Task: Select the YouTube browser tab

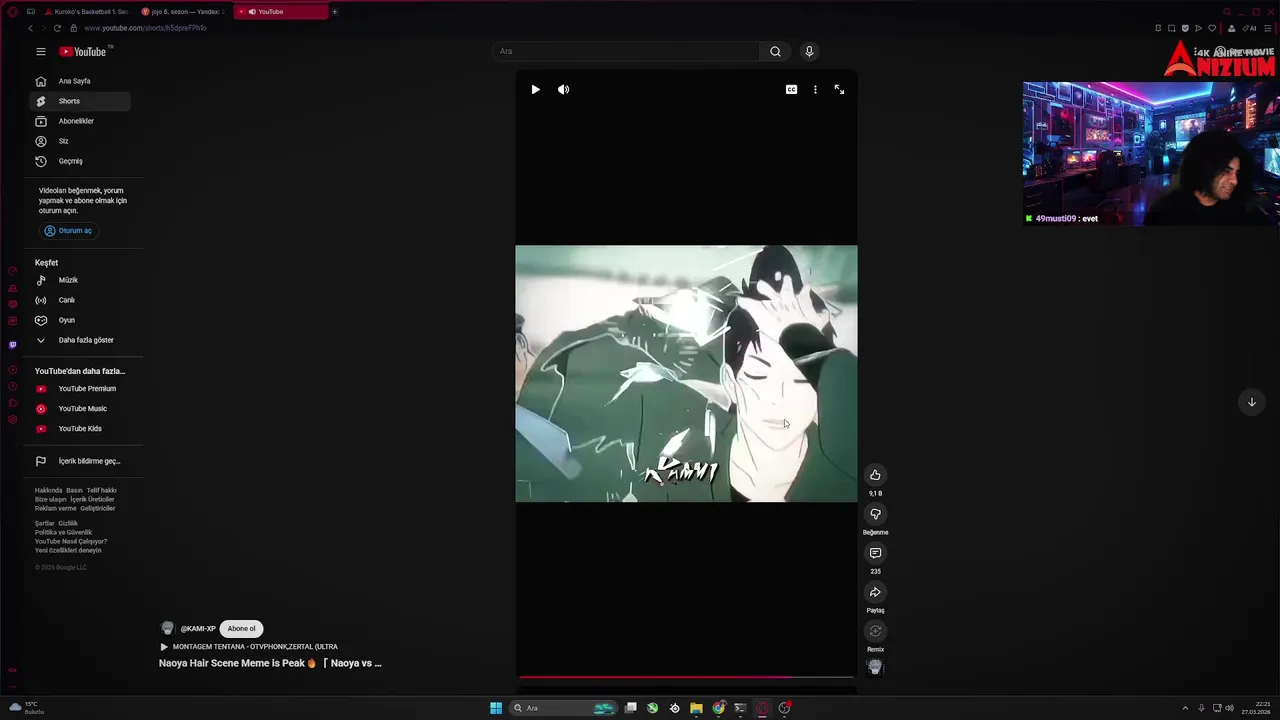Action: point(280,12)
